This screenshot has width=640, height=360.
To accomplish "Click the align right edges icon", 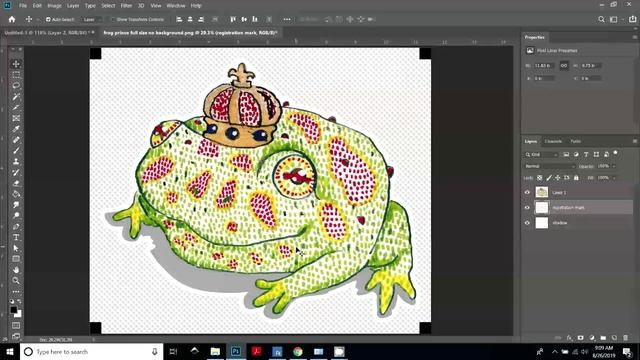I will click(201, 19).
